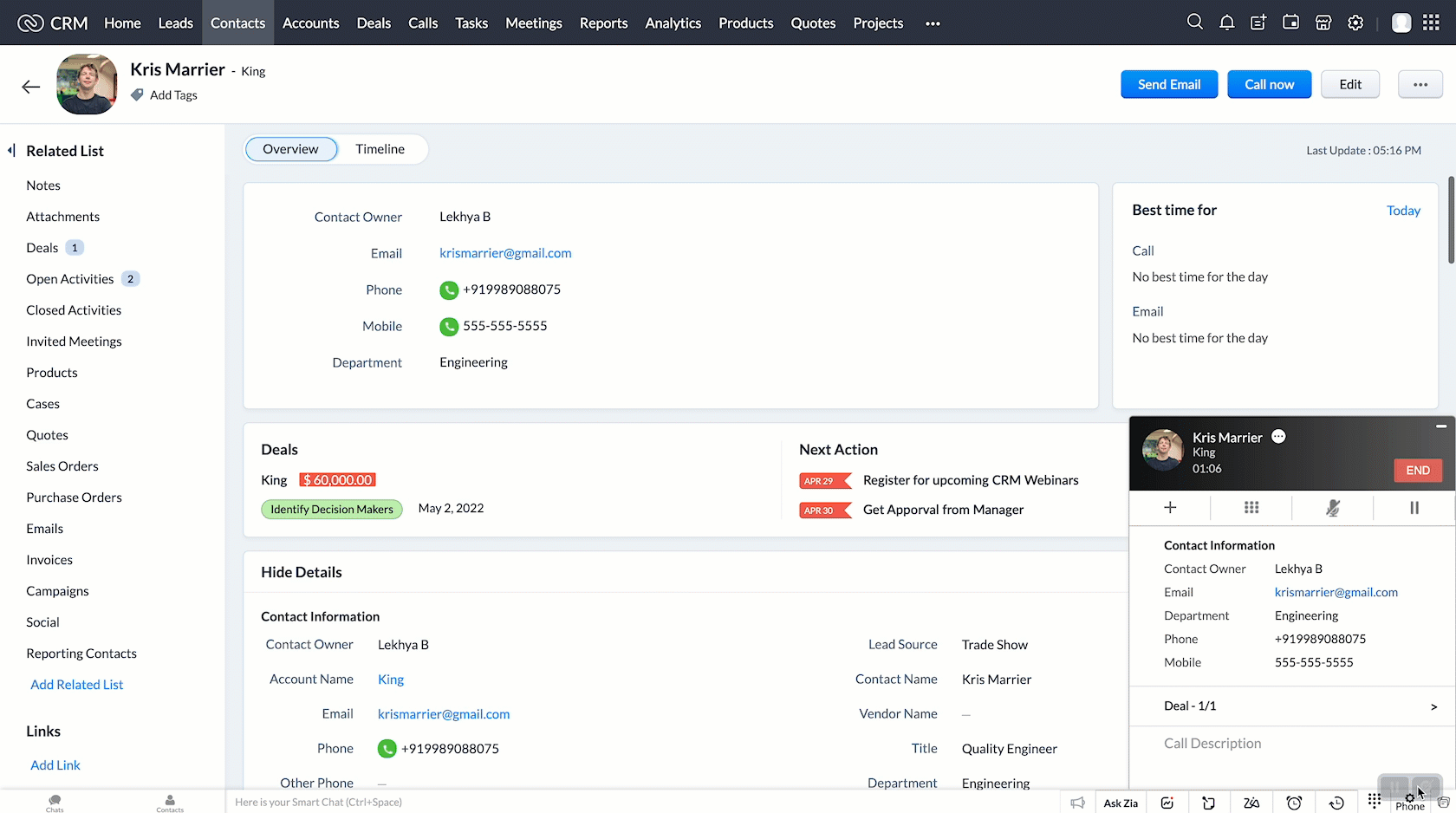Click the Send Email button
This screenshot has height=813, width=1456.
pos(1169,84)
